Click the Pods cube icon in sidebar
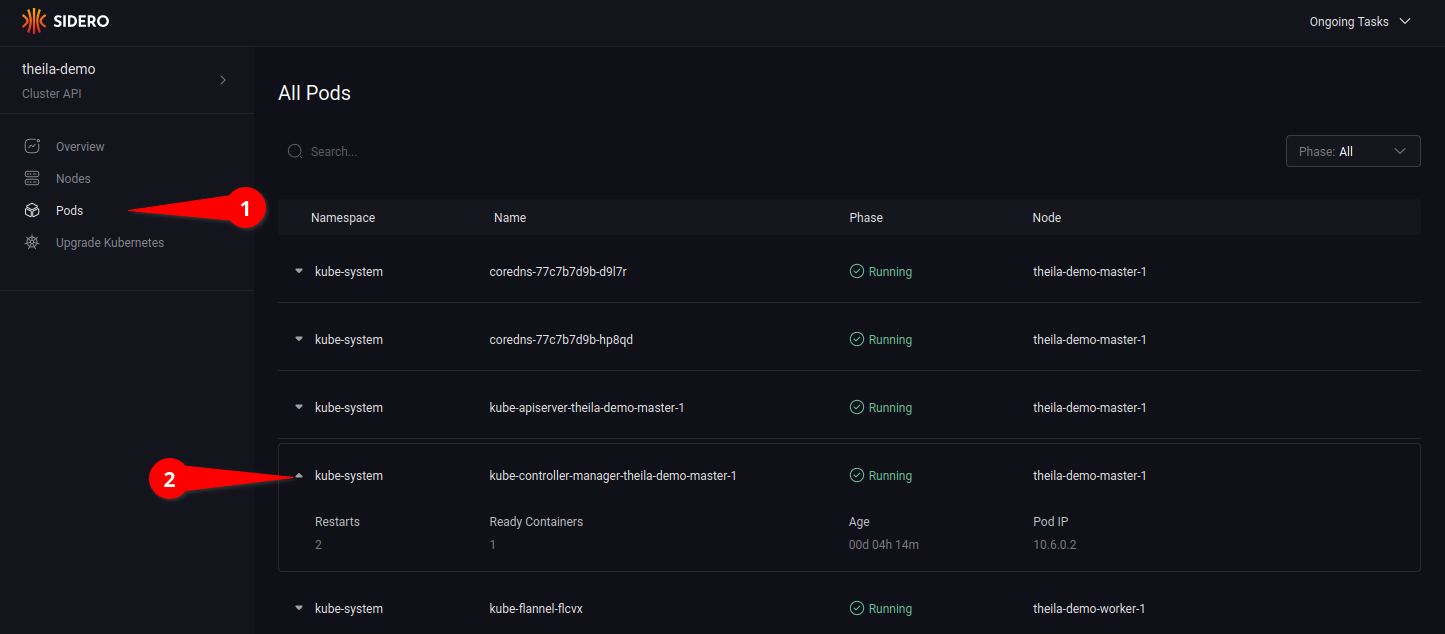 [x=33, y=211]
